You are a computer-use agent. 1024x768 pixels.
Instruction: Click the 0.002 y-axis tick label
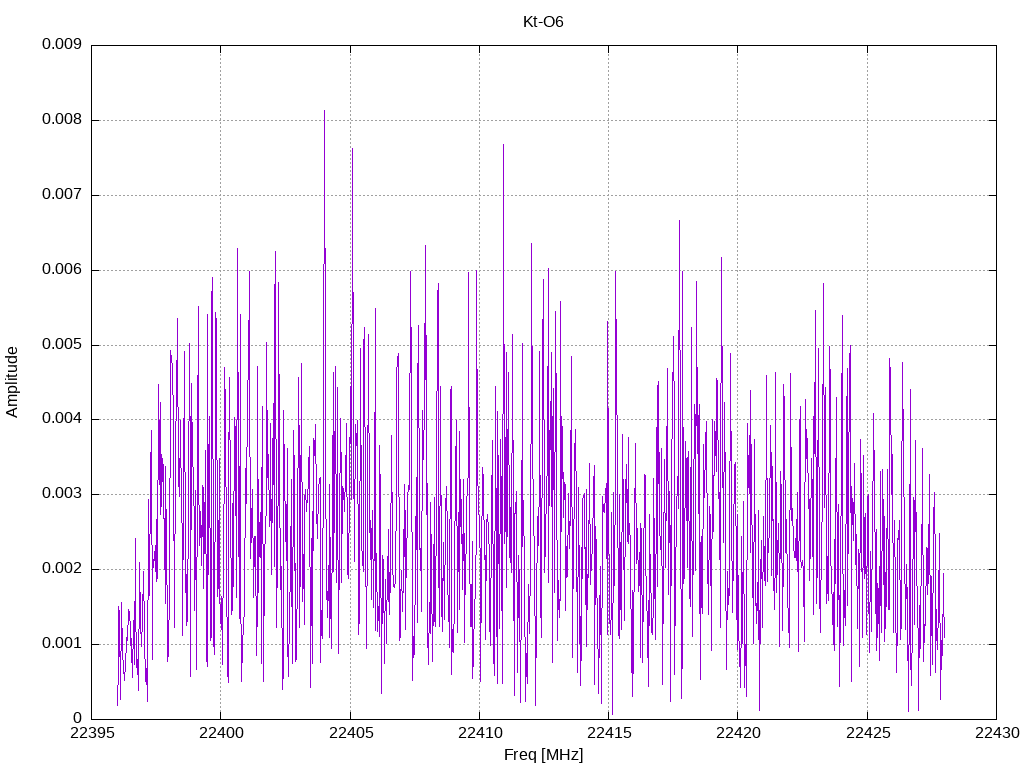pos(62,568)
